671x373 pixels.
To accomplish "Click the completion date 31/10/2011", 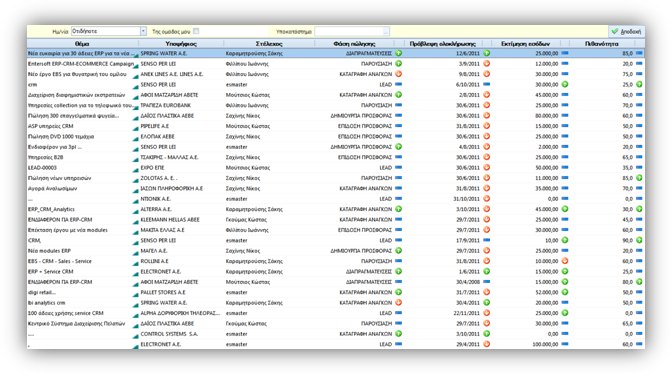I will pos(466,199).
